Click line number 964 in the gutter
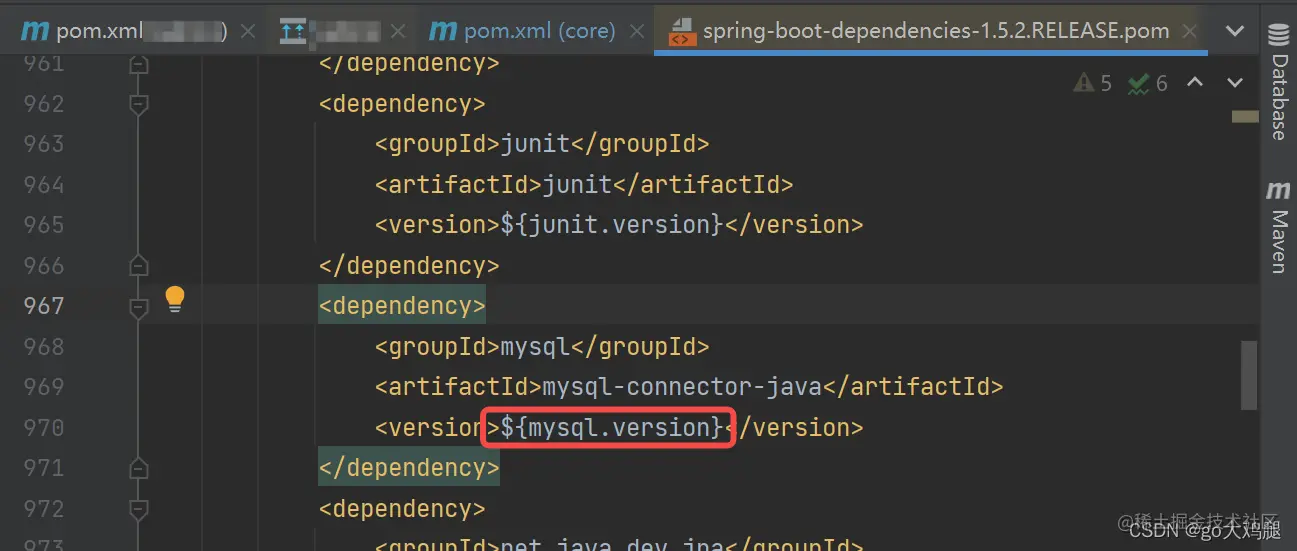 click(43, 185)
